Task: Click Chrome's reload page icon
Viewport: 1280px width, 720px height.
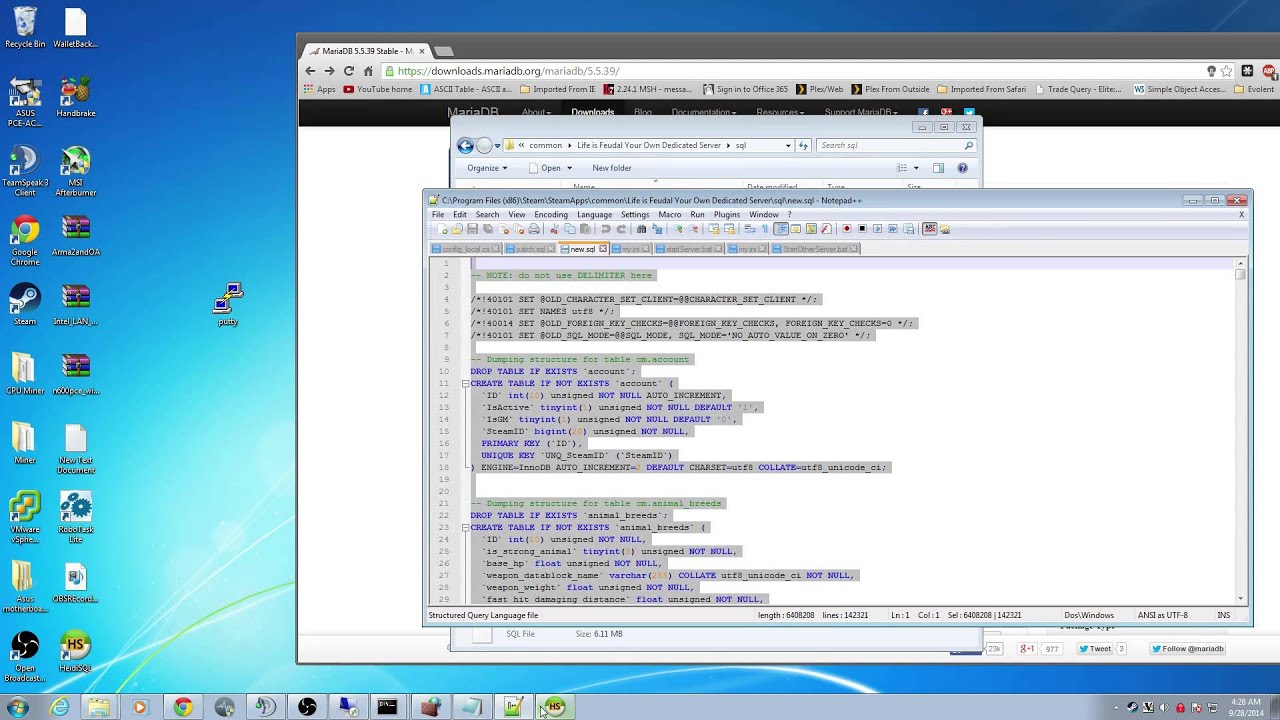Action: coord(348,71)
